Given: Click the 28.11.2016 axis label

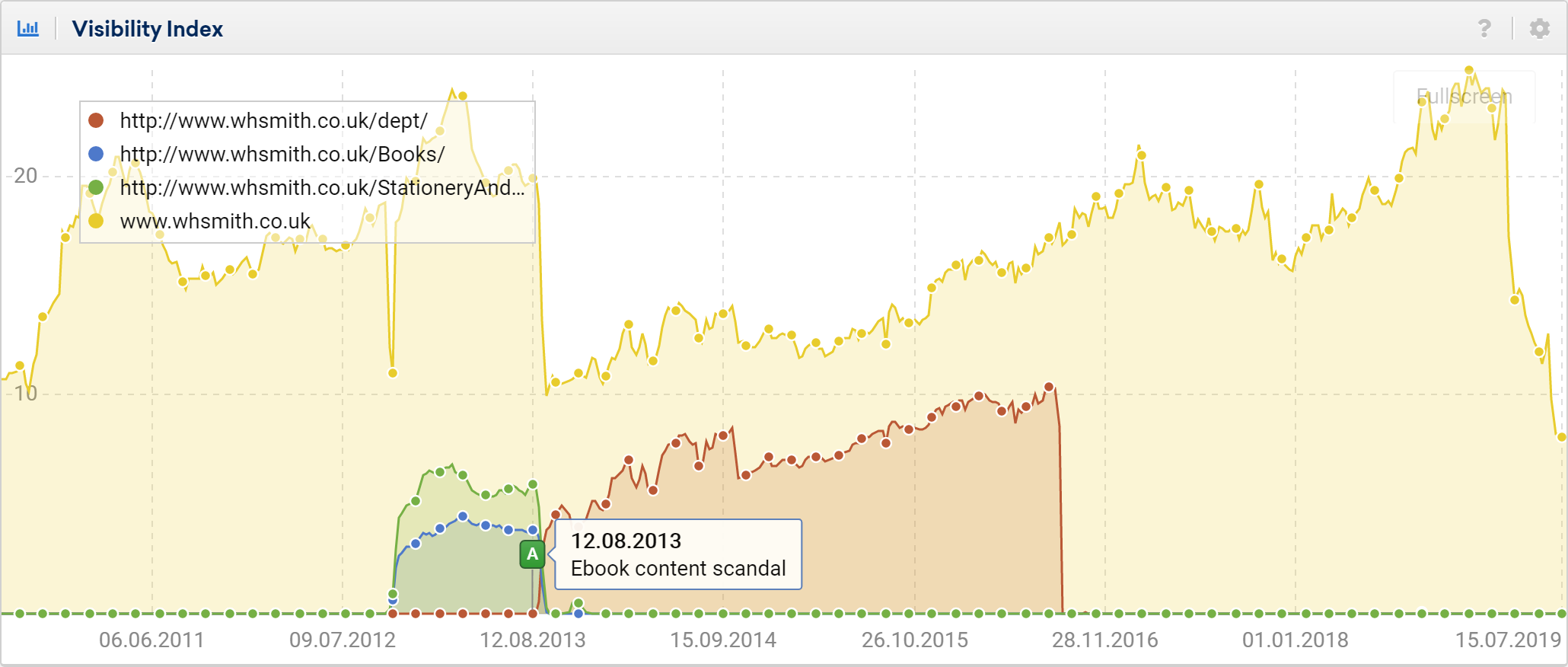Looking at the screenshot, I should click(1105, 640).
